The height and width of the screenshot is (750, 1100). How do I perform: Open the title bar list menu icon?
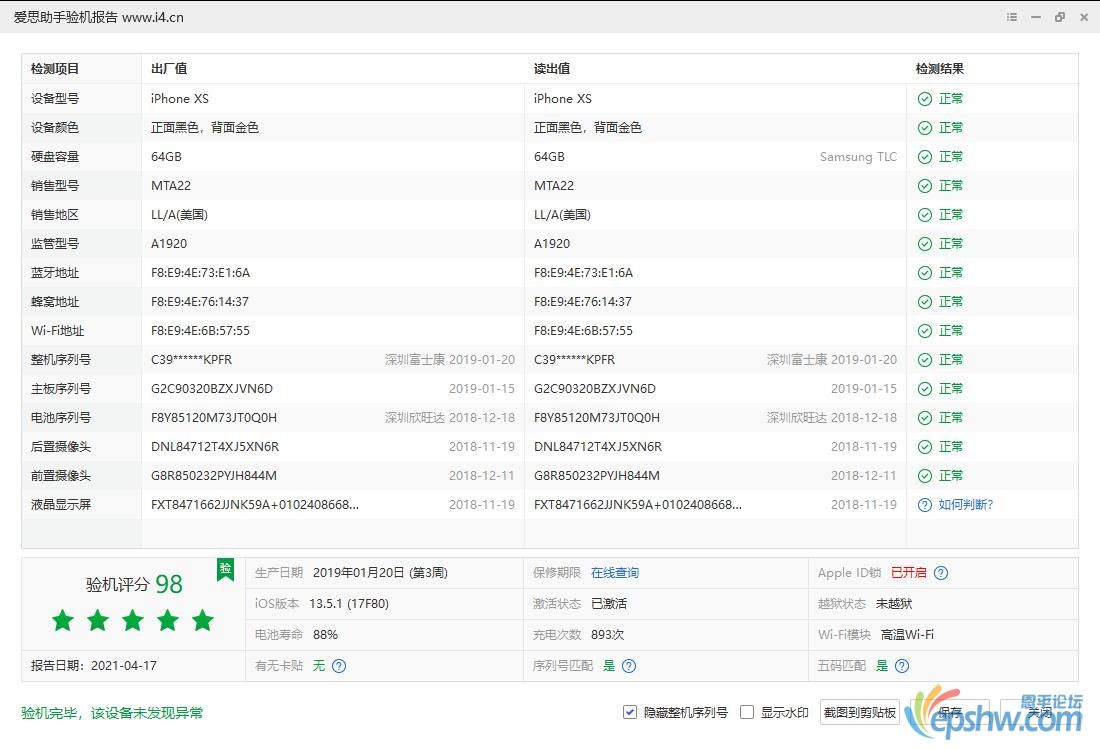tap(1012, 17)
